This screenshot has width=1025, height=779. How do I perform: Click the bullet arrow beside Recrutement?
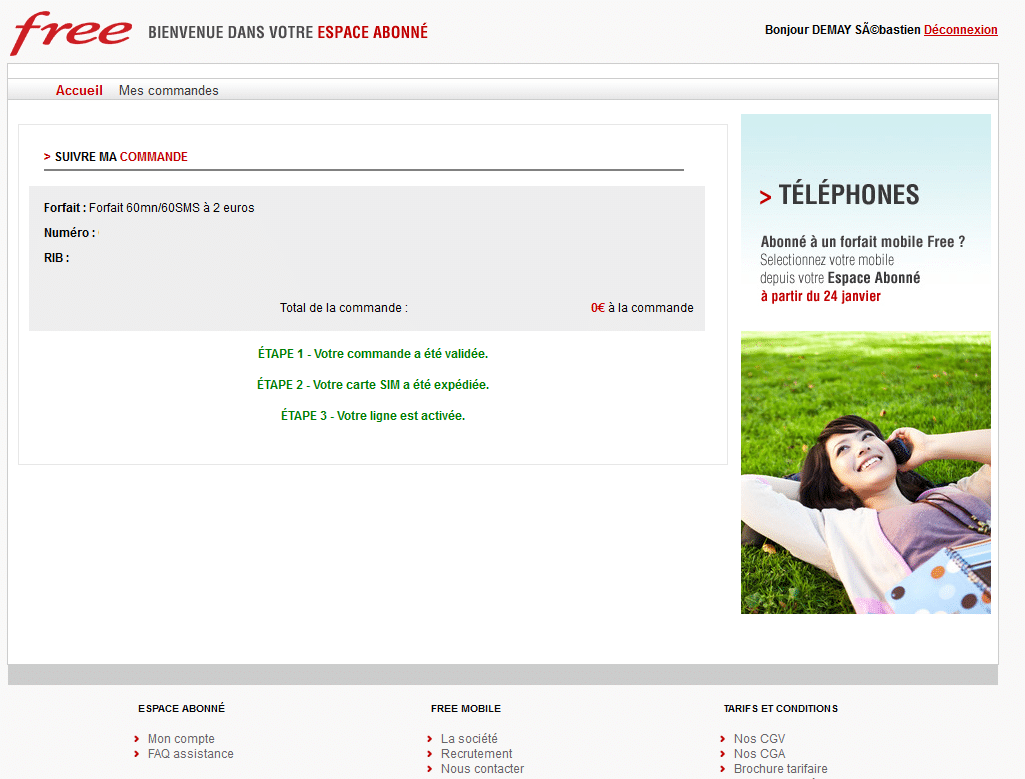(429, 754)
